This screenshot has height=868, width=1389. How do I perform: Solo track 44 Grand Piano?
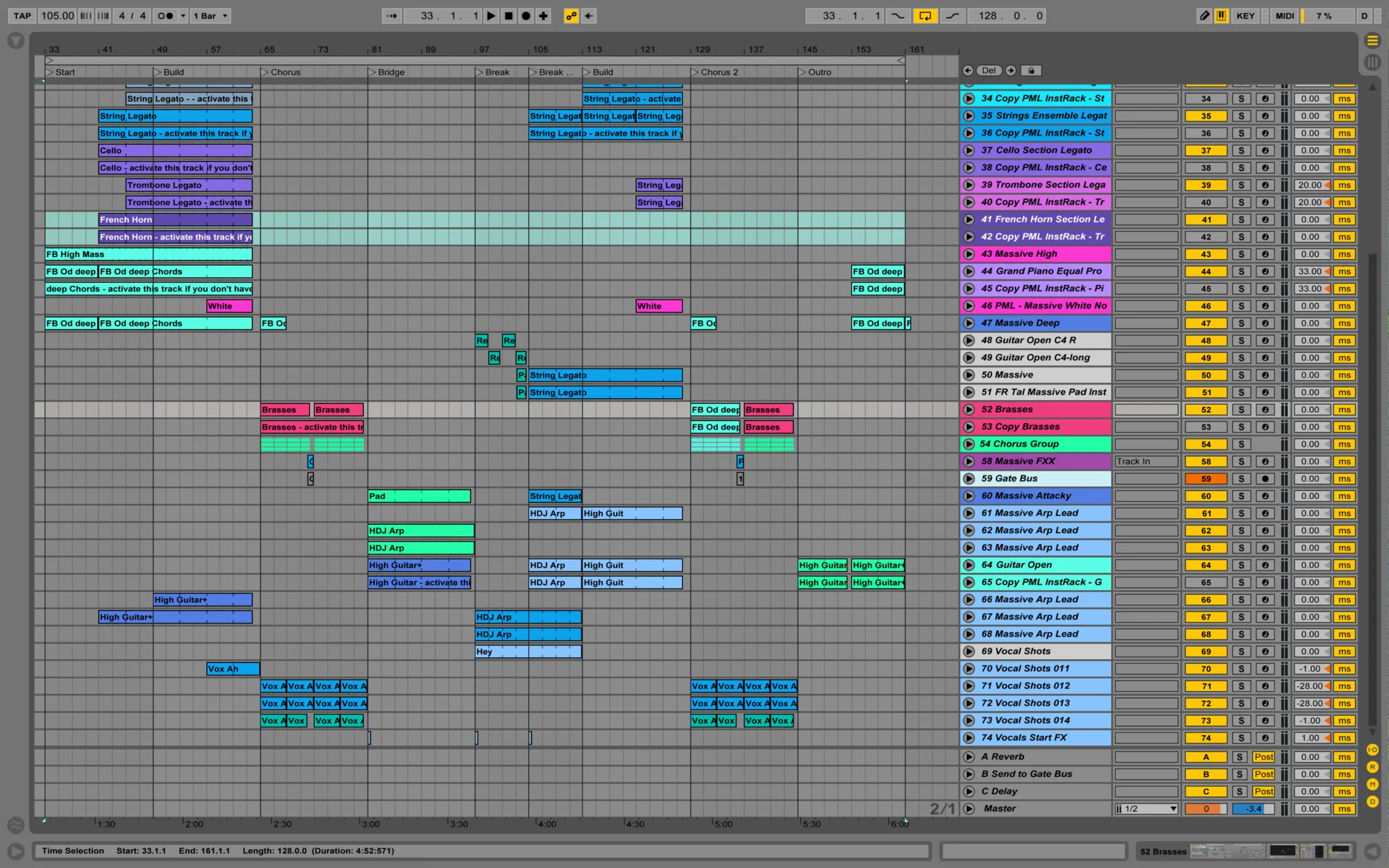coord(1241,271)
